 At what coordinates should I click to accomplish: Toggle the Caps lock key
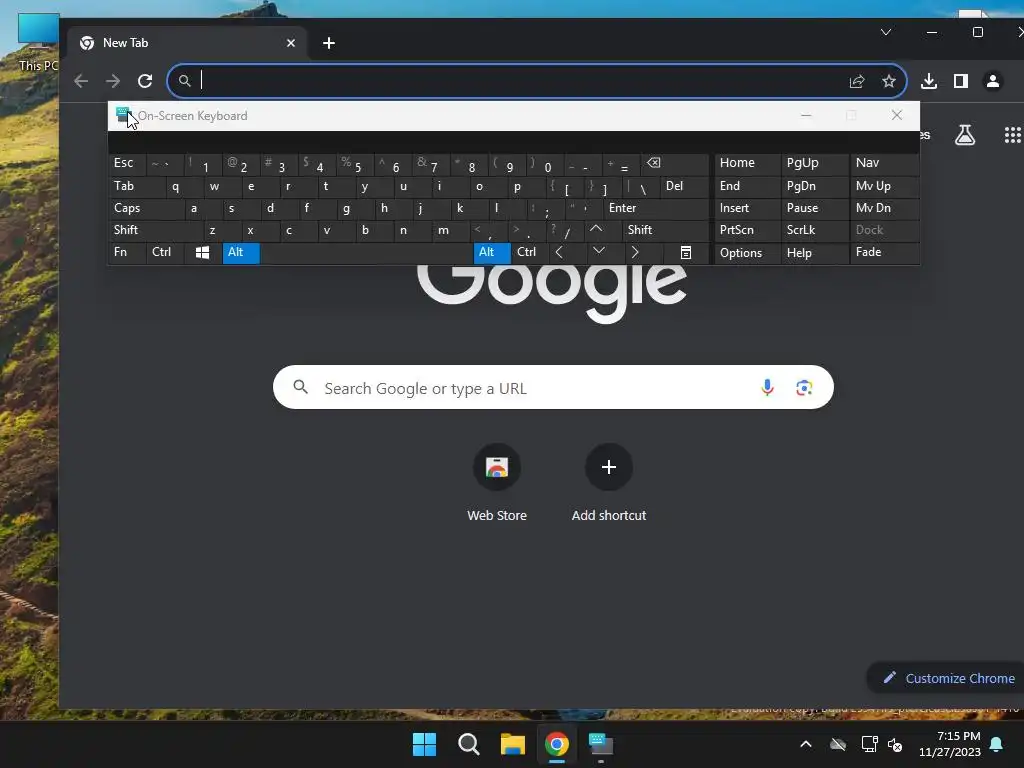click(146, 208)
